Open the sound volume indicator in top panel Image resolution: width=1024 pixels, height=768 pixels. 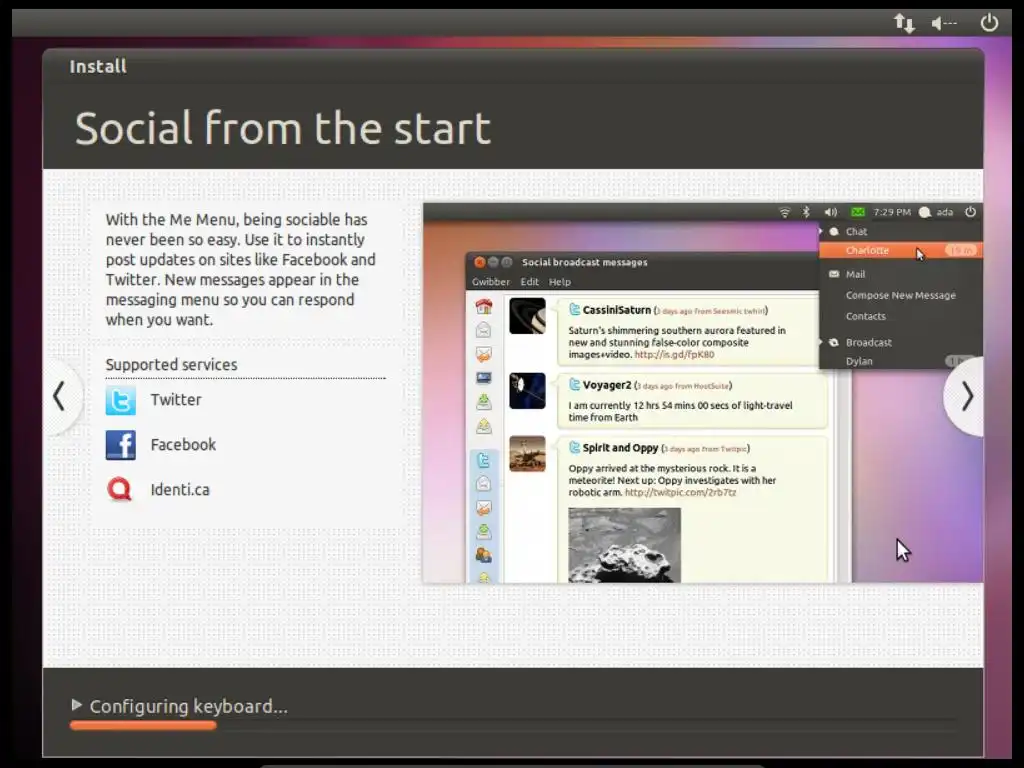click(x=944, y=24)
